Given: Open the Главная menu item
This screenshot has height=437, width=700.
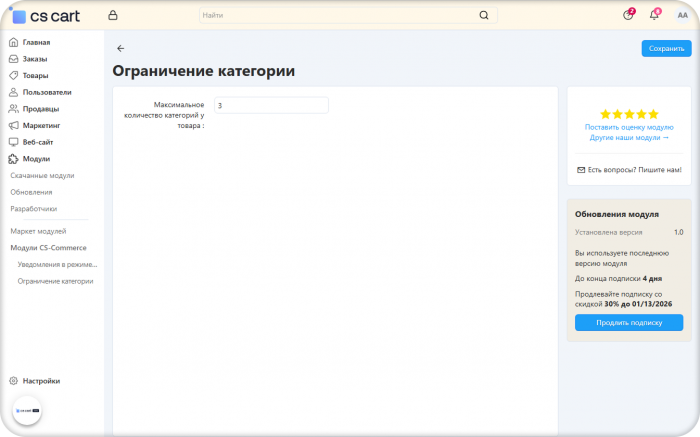Looking at the screenshot, I should (37, 42).
